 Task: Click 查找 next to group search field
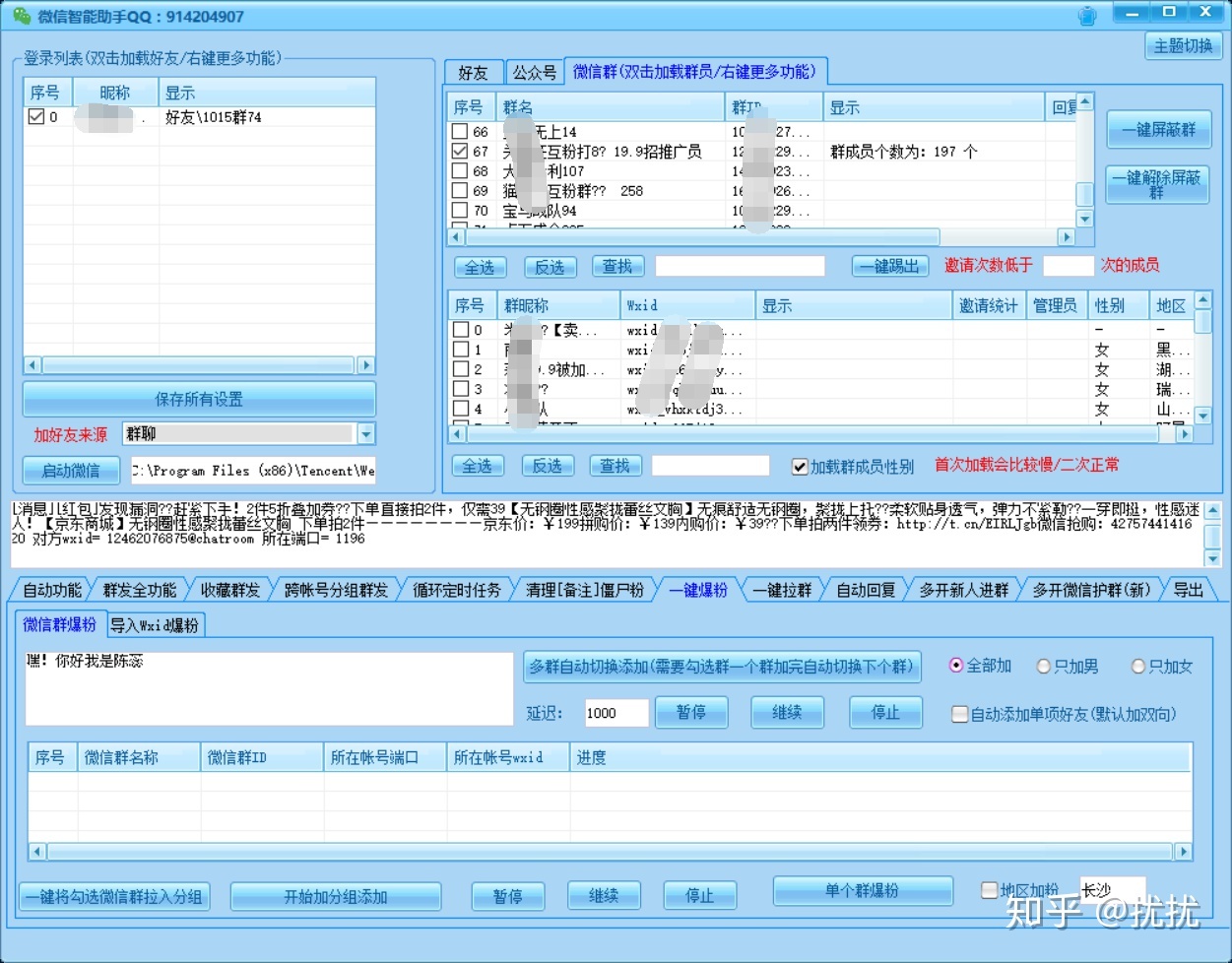coord(617,267)
